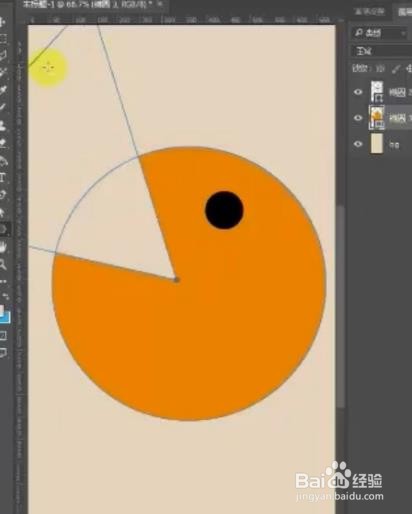Select the Clone Stamp tool
This screenshot has width=412, height=514.
coord(3,125)
